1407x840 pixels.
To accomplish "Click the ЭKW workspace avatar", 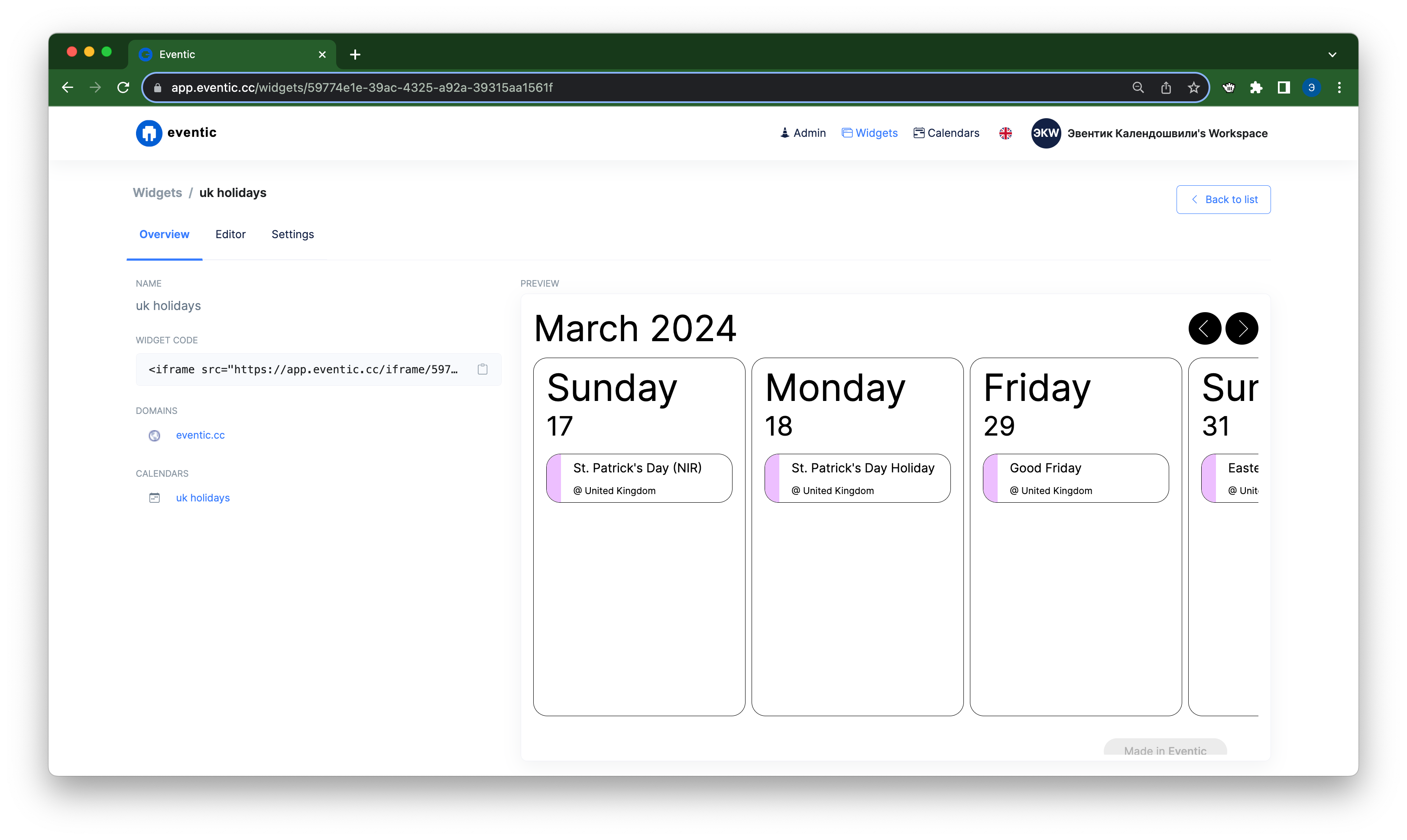I will pyautogui.click(x=1045, y=133).
